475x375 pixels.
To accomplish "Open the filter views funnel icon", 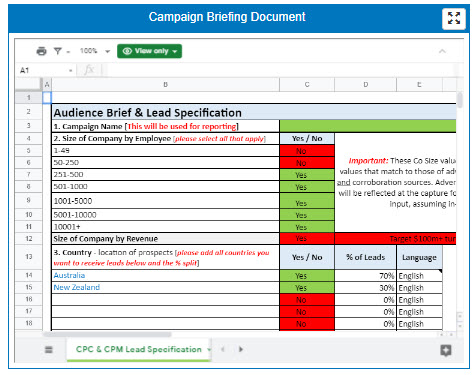I will pos(58,51).
